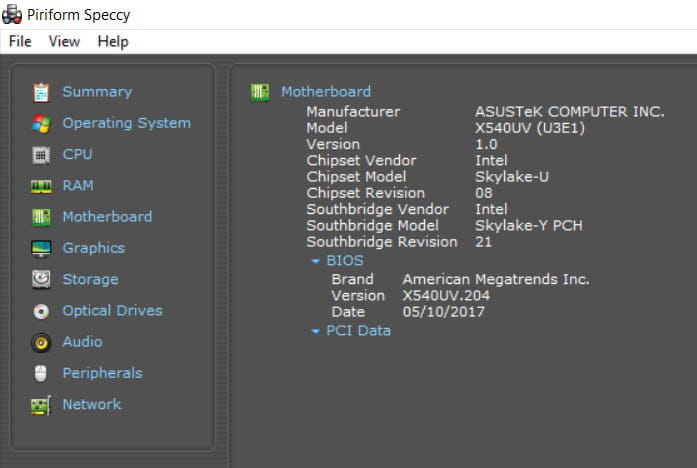Collapse the BIOS section arrow

(316, 261)
